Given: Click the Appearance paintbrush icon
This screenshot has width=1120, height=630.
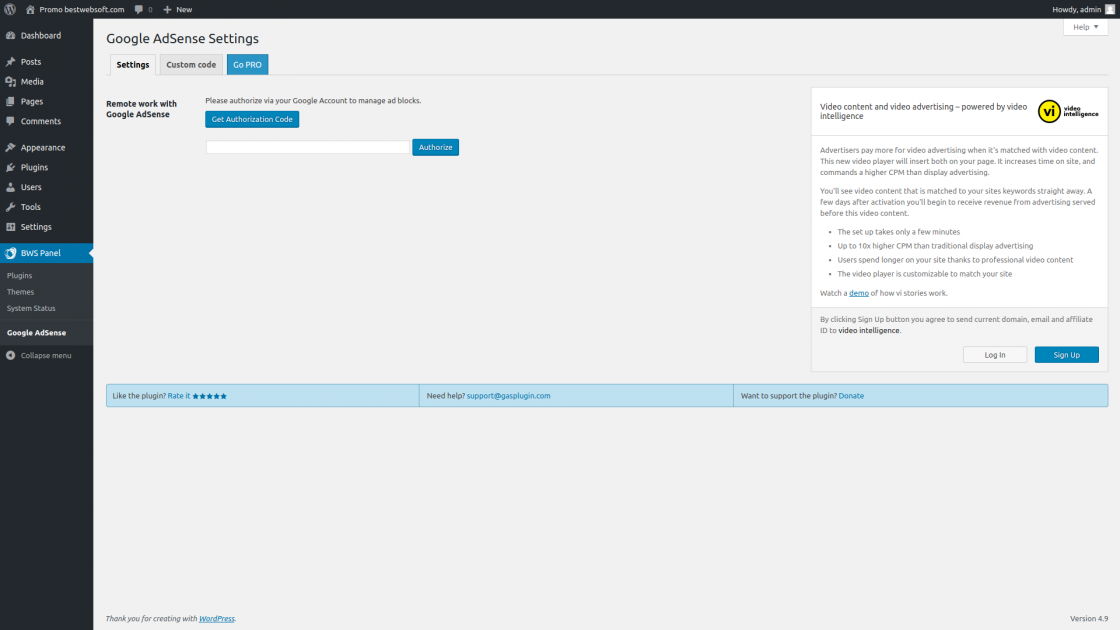Looking at the screenshot, I should coord(11,147).
